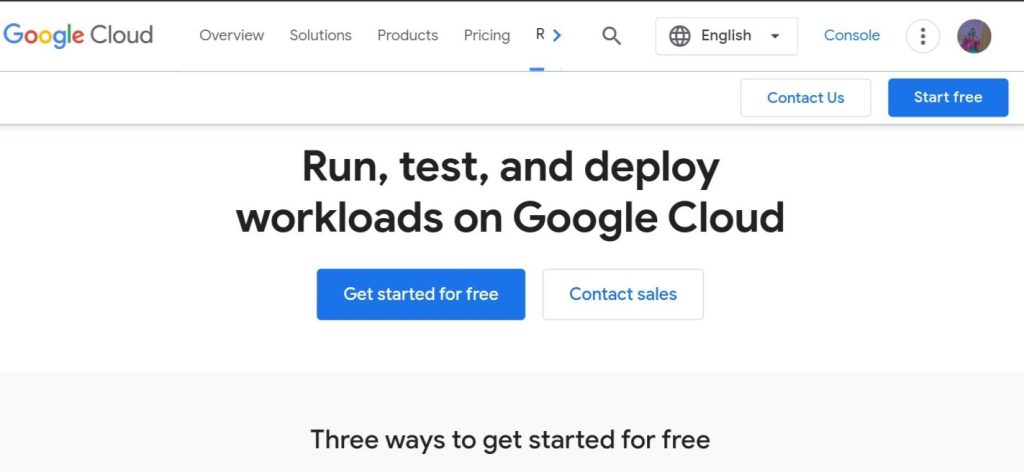Click the Contact sales button

coord(622,294)
